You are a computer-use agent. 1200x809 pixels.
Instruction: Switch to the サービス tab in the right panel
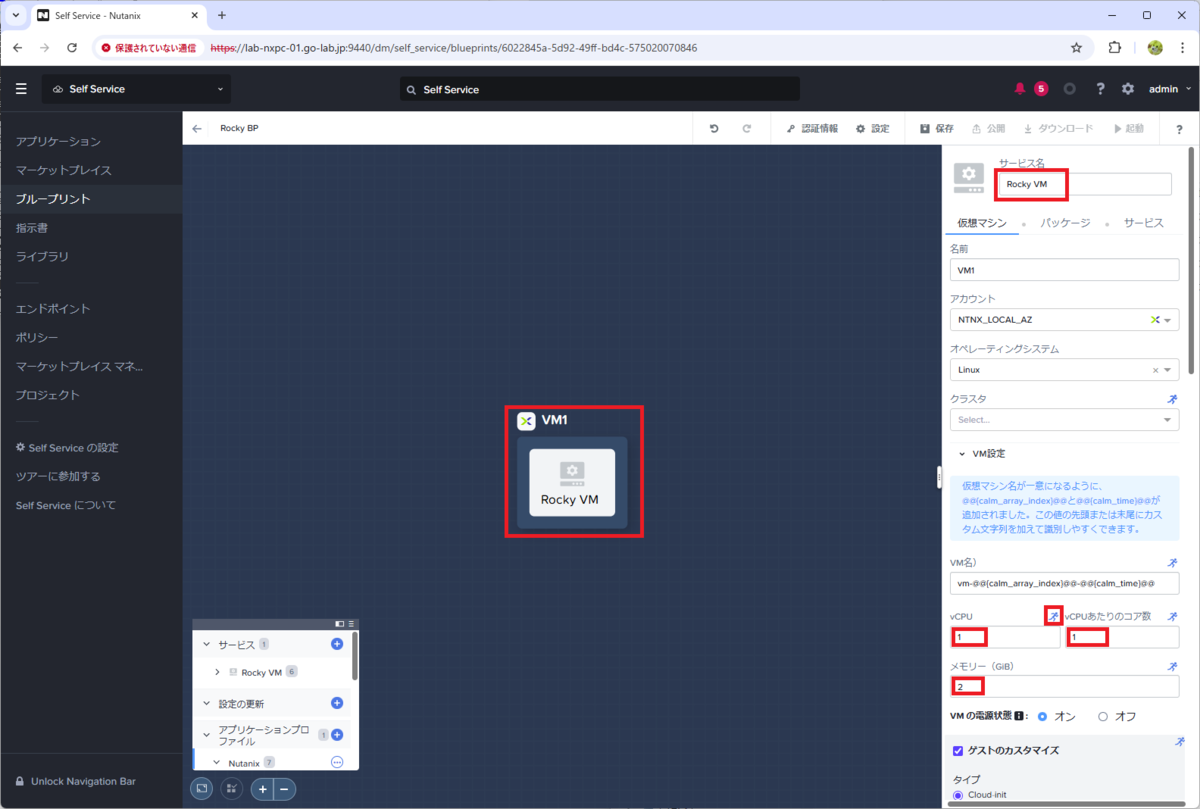tap(1143, 223)
